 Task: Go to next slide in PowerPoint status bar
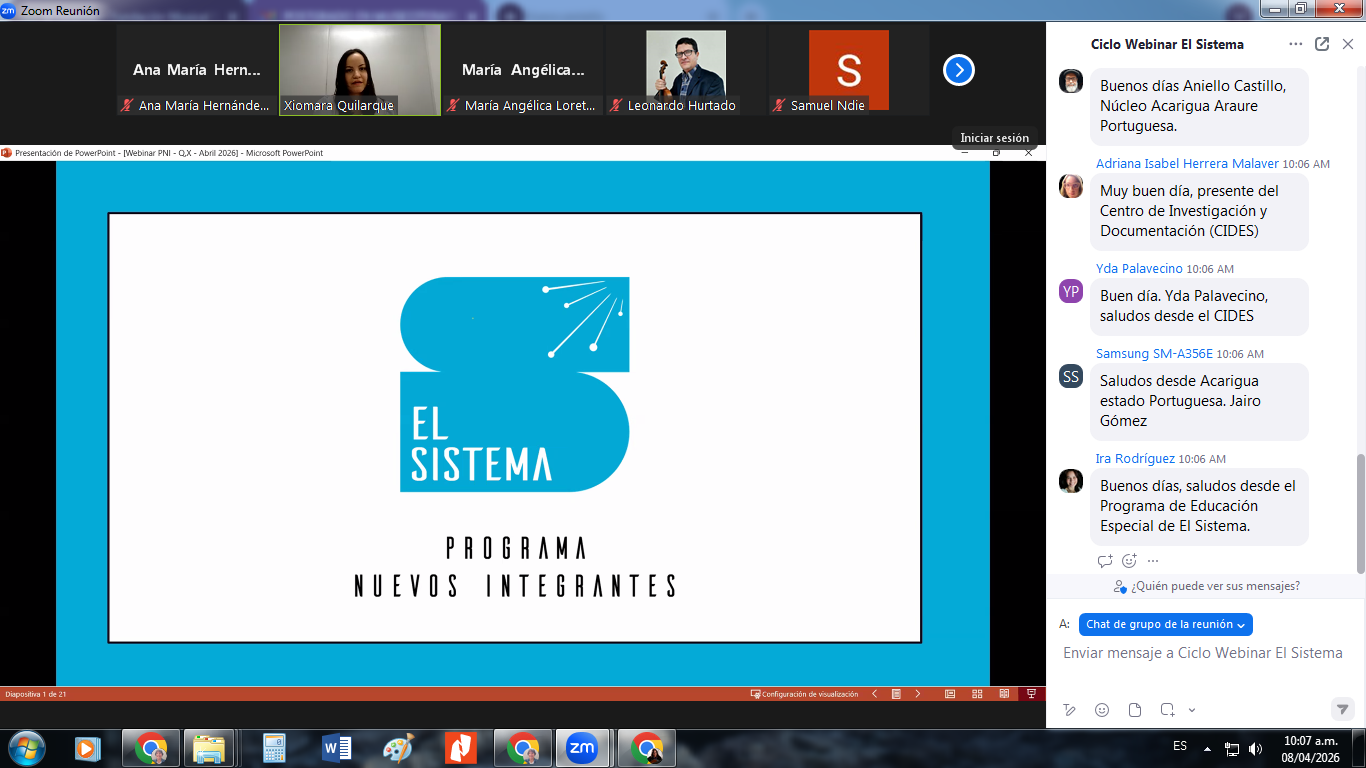point(918,694)
